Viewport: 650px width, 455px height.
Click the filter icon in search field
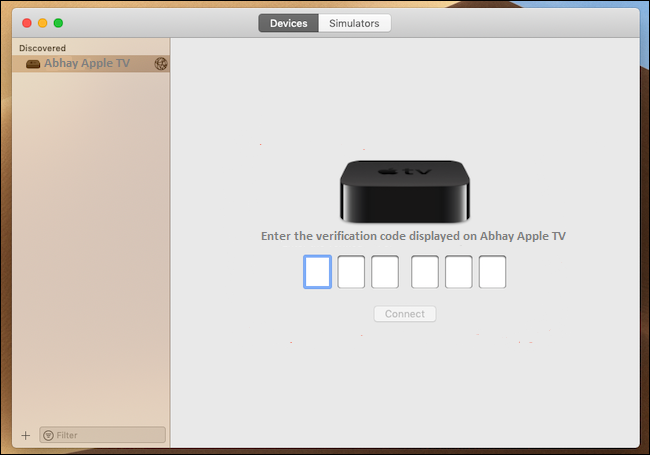click(x=49, y=435)
